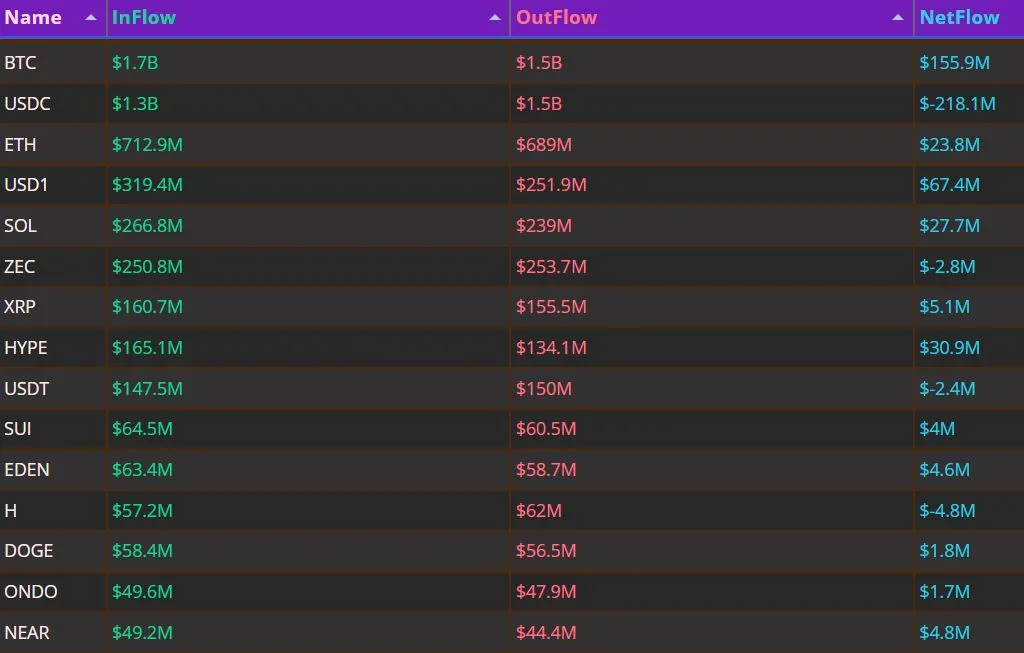Select the NetFlow column header
Screen dimensions: 1024x653
(959, 18)
